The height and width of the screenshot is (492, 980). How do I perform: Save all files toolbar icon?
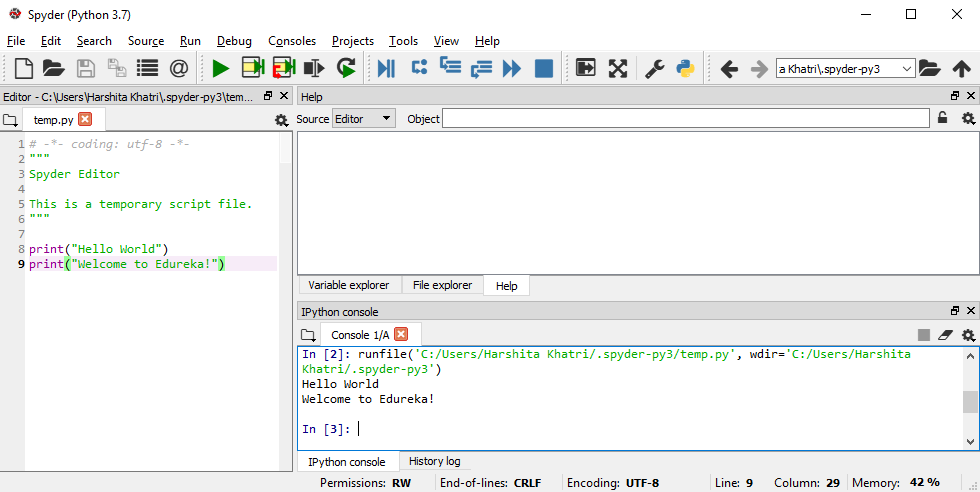point(117,68)
